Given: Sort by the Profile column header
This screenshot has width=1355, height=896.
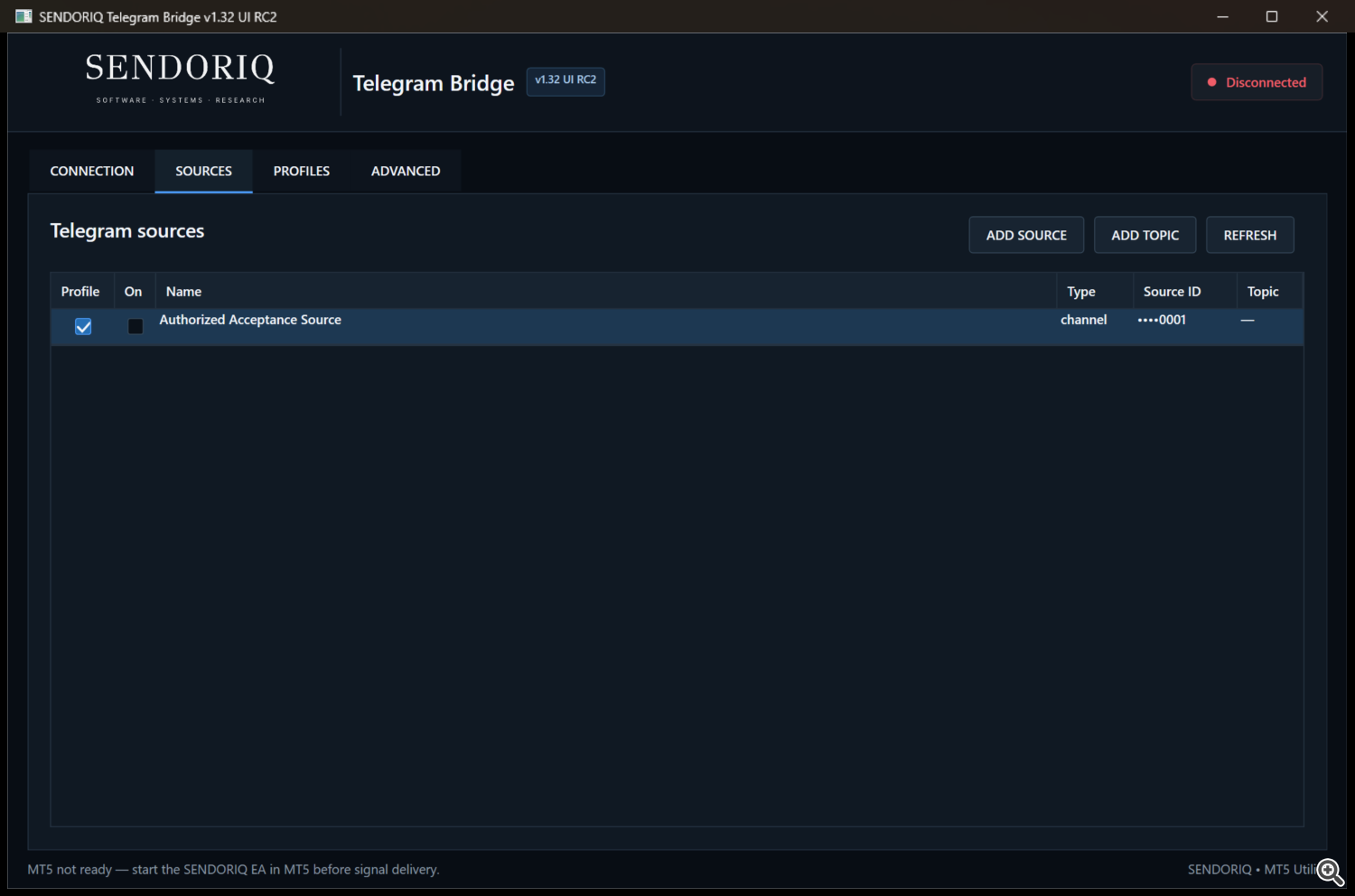Looking at the screenshot, I should point(81,292).
